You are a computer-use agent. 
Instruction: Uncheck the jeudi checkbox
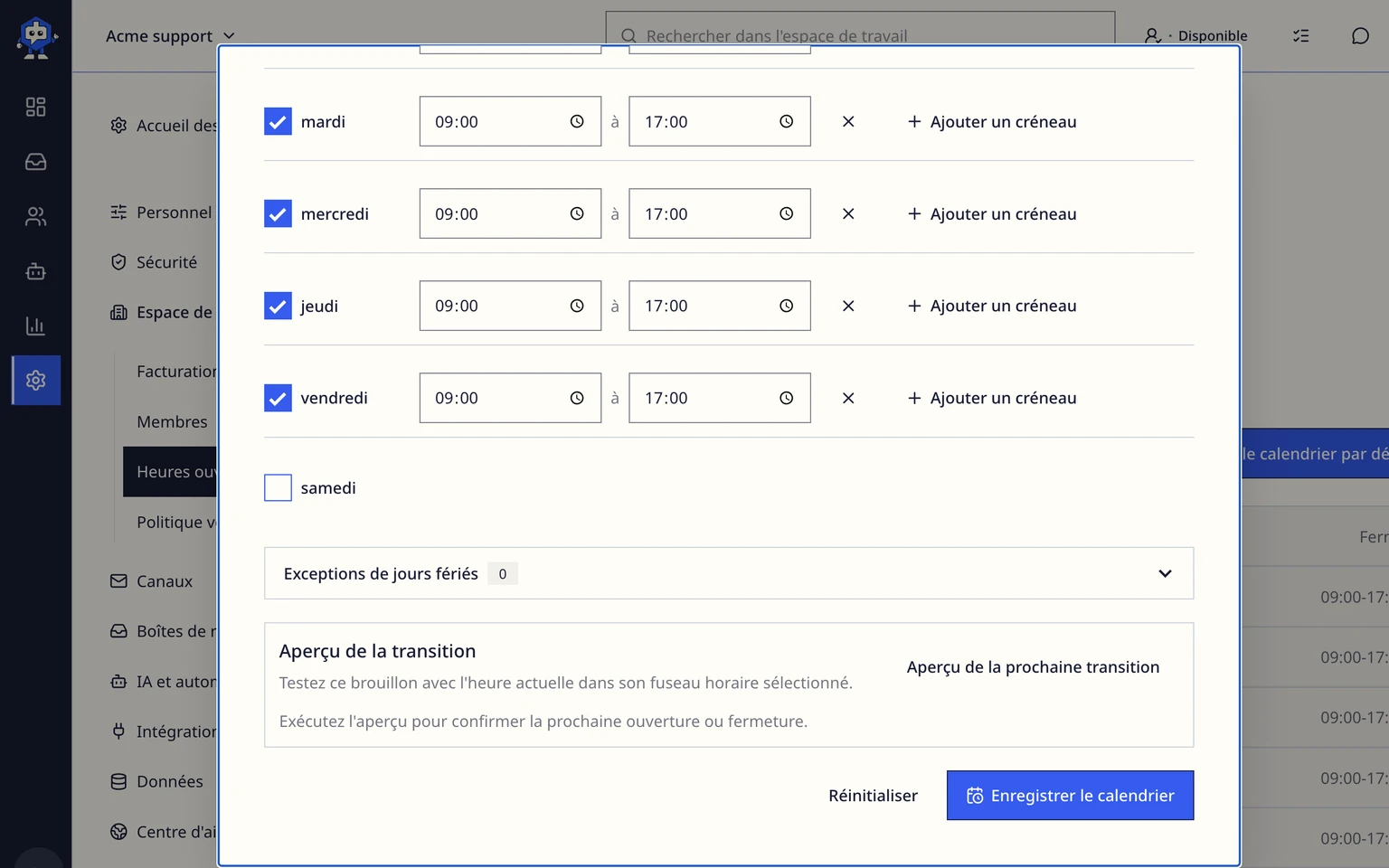click(278, 306)
